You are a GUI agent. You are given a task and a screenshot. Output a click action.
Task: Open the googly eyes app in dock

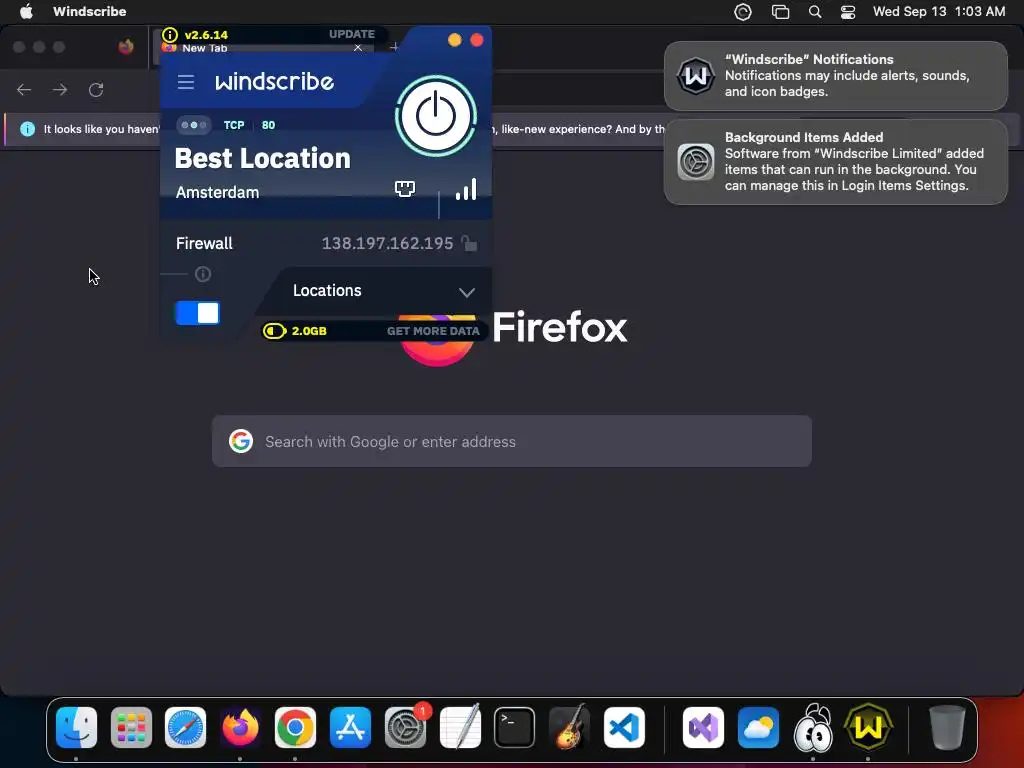812,727
